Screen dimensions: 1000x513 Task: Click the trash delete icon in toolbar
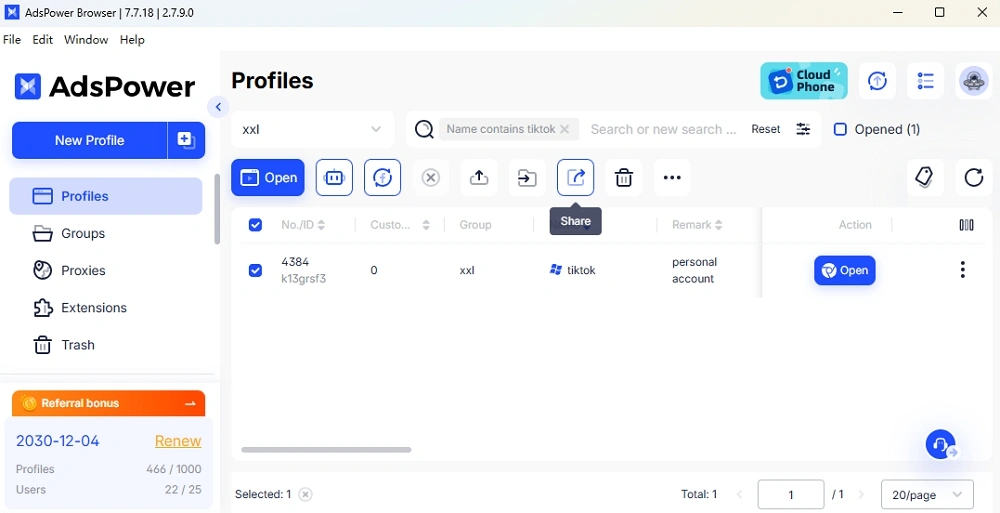(624, 178)
